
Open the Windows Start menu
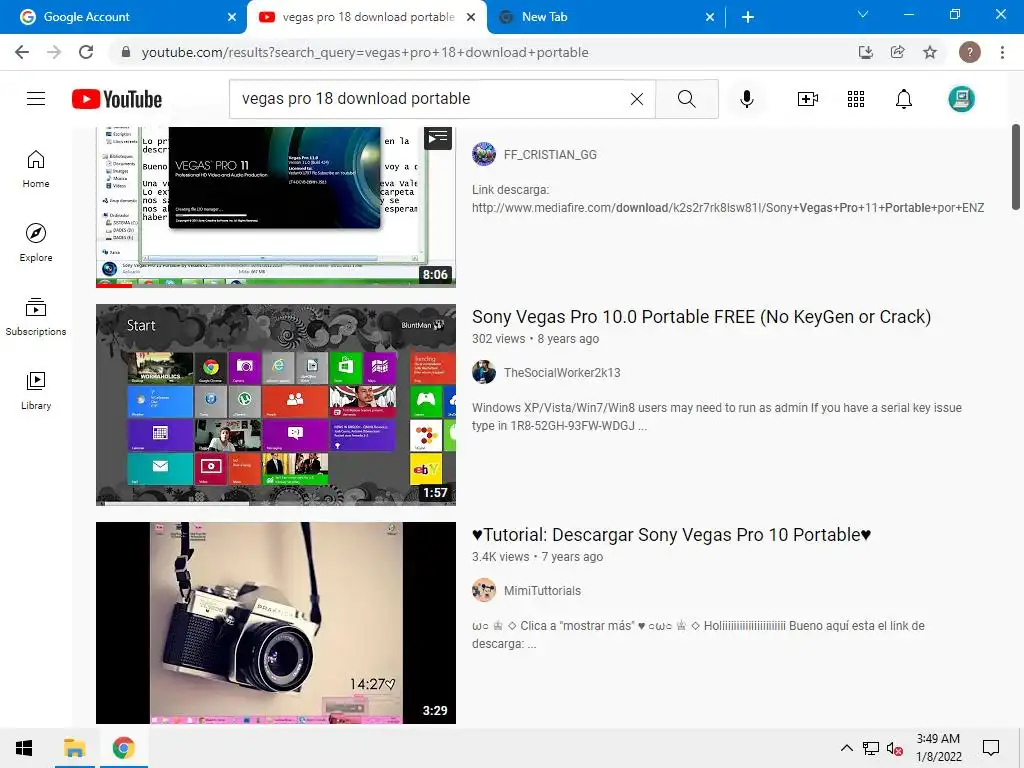click(x=24, y=748)
